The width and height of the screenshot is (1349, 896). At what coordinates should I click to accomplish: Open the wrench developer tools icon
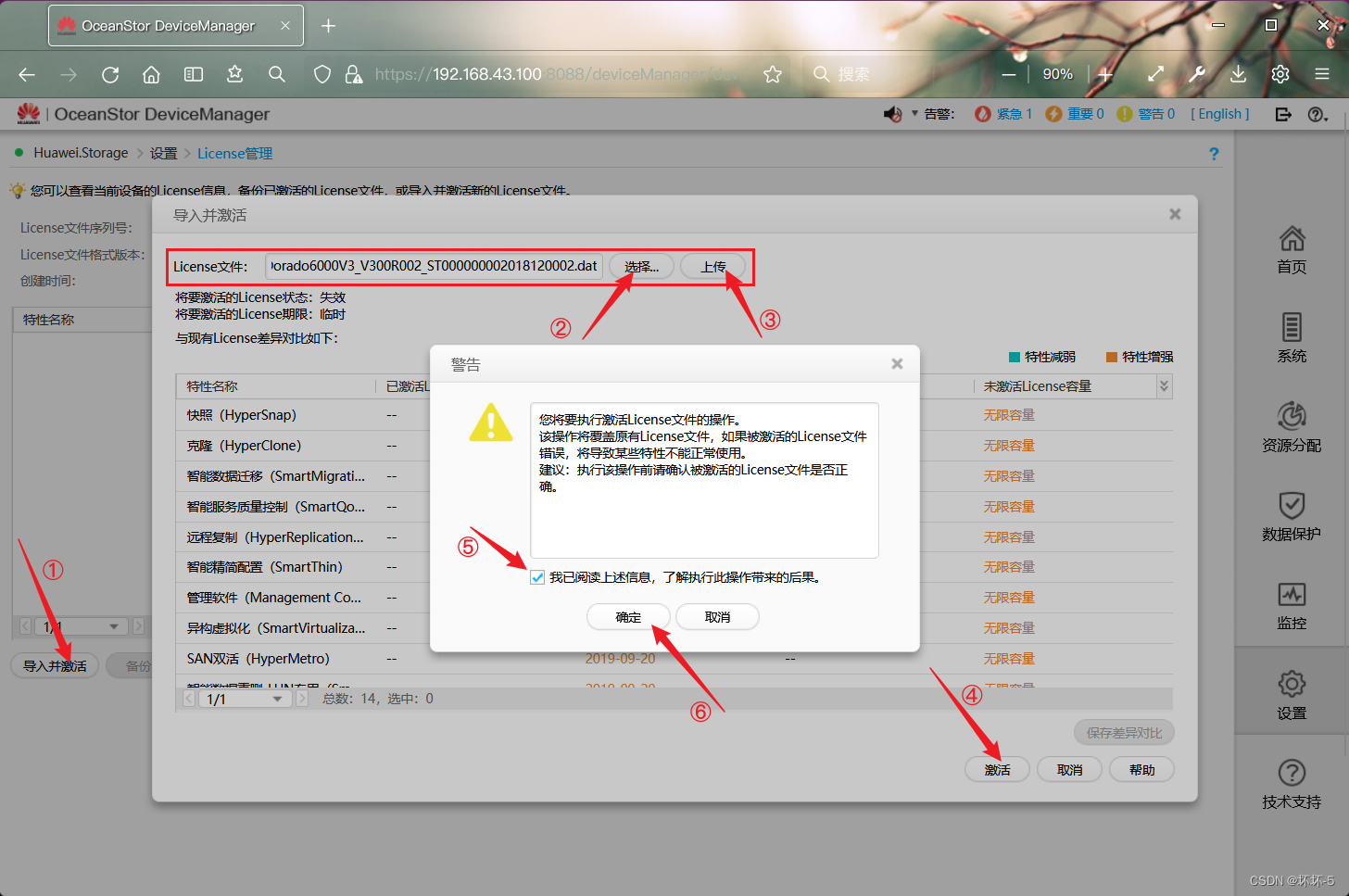1197,74
